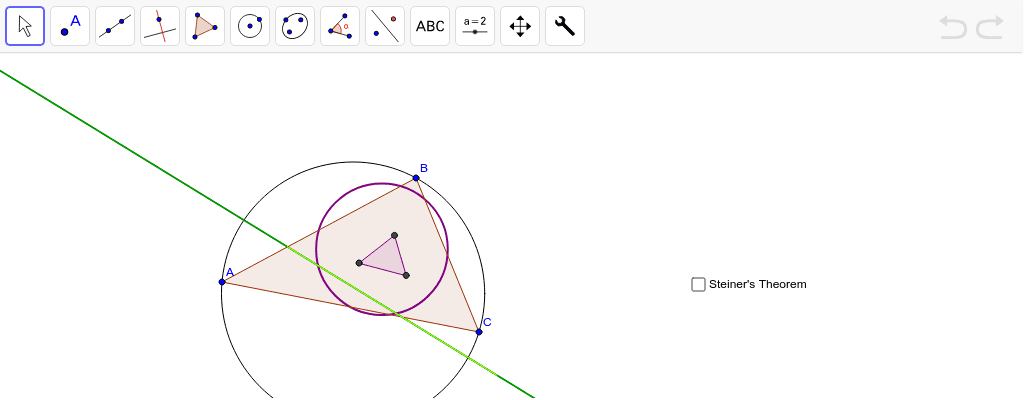Pick the Reflect about Line tool

click(x=385, y=26)
